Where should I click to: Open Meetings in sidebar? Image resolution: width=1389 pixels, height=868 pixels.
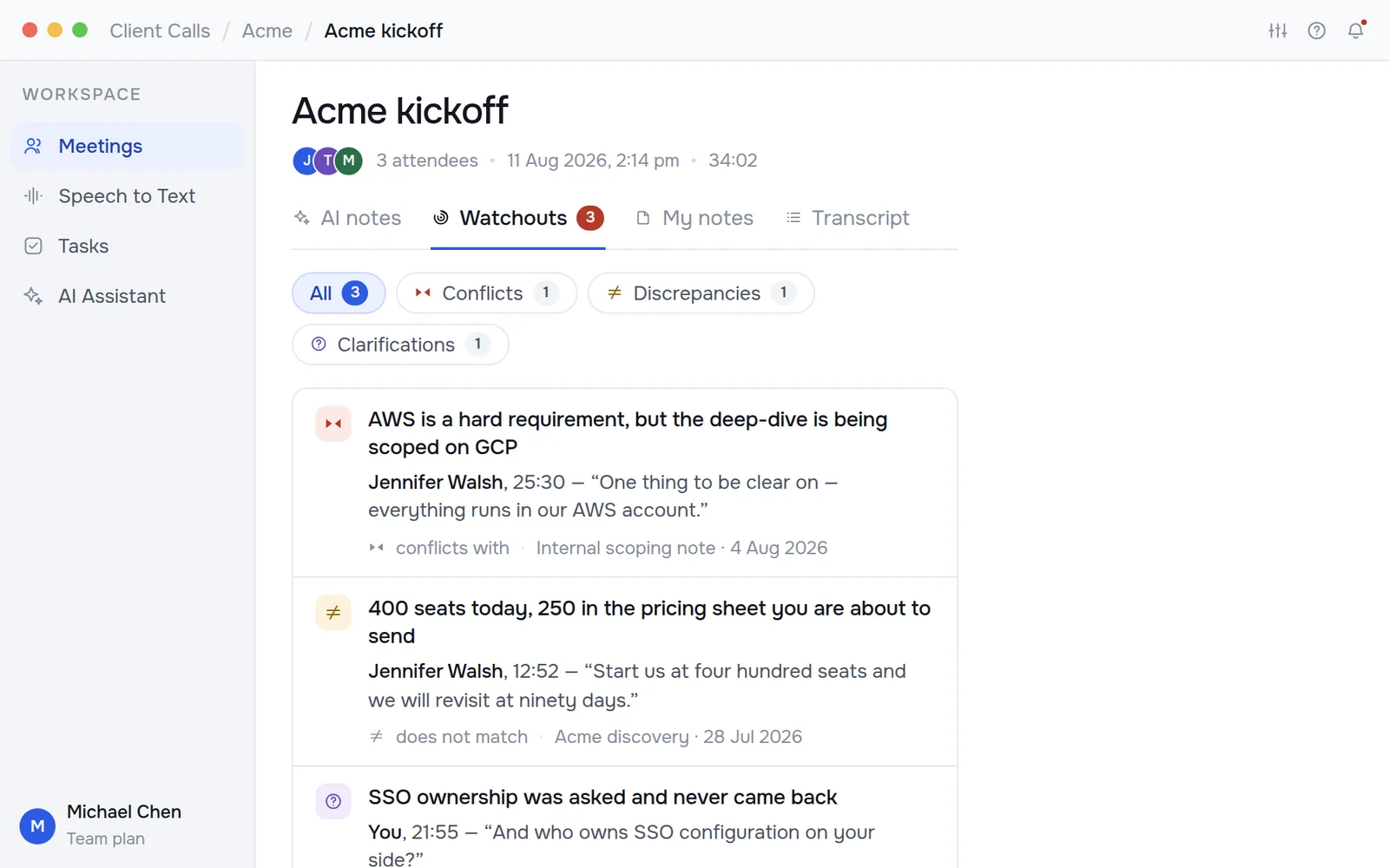point(127,146)
